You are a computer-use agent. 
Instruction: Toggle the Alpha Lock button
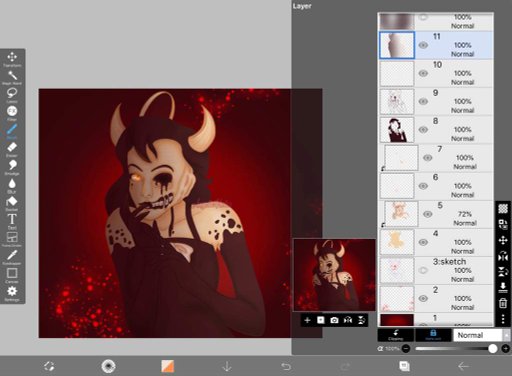click(433, 335)
